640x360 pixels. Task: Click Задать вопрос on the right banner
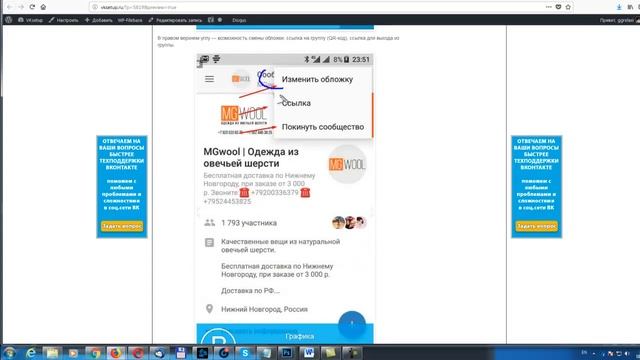pos(536,226)
